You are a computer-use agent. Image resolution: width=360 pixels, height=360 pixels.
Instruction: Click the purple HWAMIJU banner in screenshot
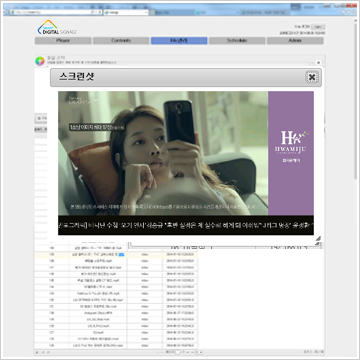tap(291, 153)
